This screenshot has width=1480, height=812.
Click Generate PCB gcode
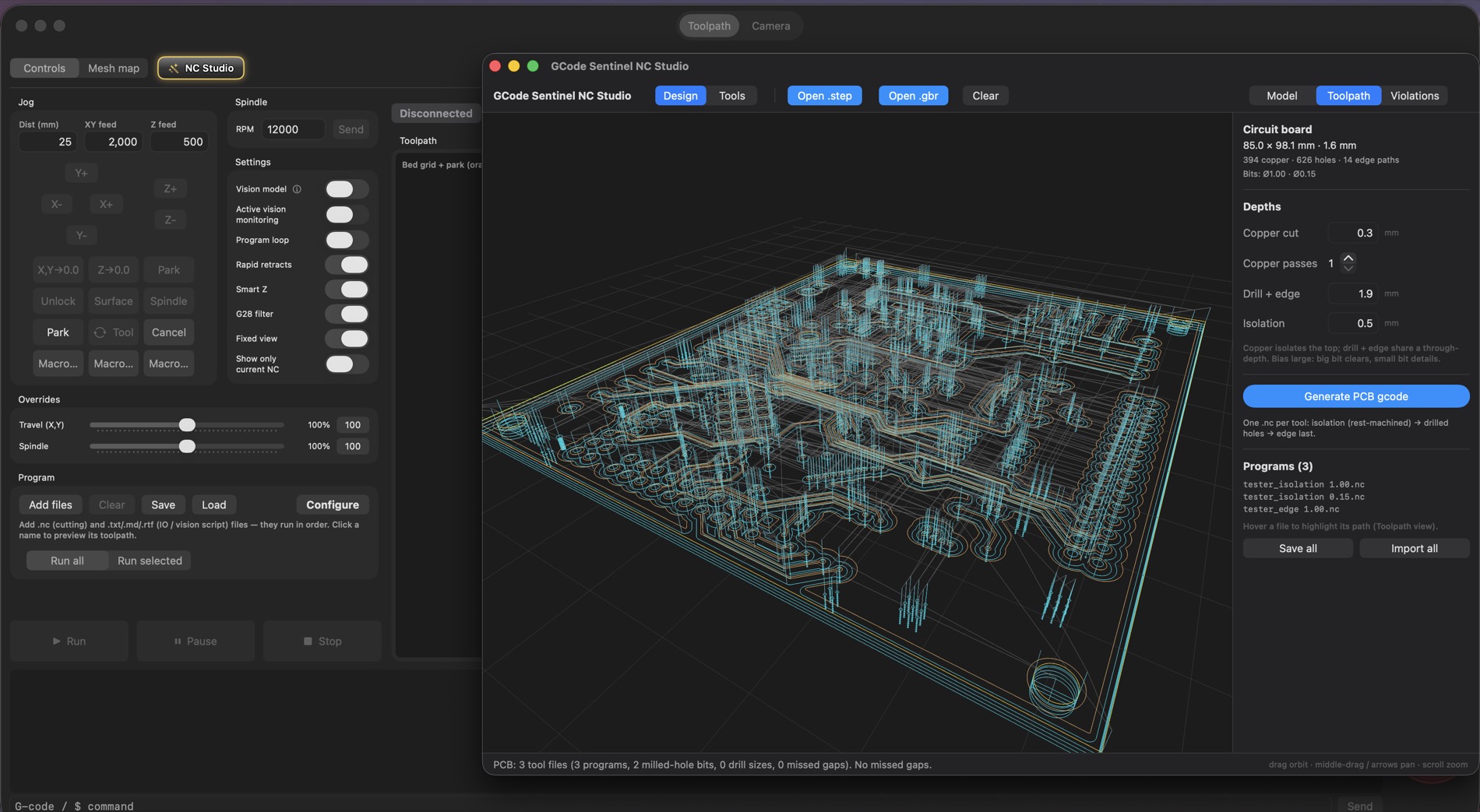click(1355, 396)
